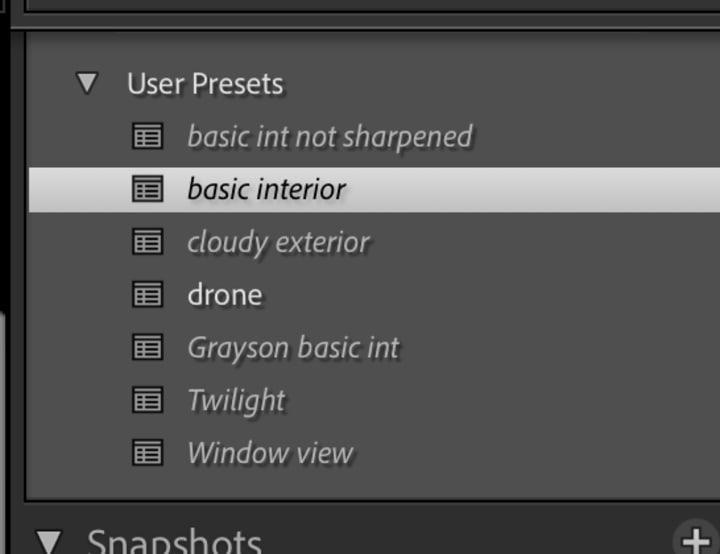Apply the Twilight preset
Screen dimensions: 720x554
pos(236,401)
